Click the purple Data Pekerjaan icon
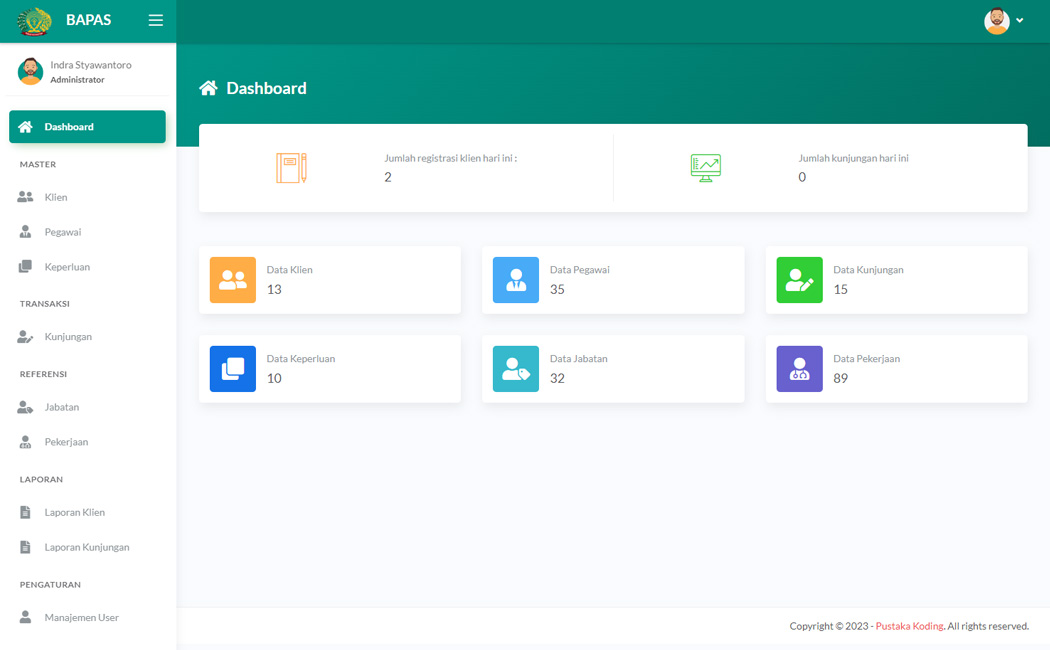 [x=799, y=369]
